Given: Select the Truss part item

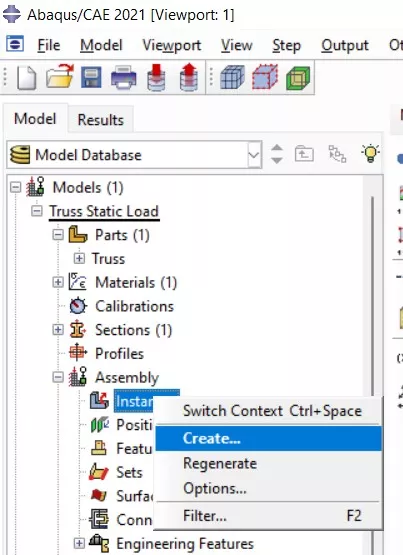Looking at the screenshot, I should pyautogui.click(x=108, y=259).
